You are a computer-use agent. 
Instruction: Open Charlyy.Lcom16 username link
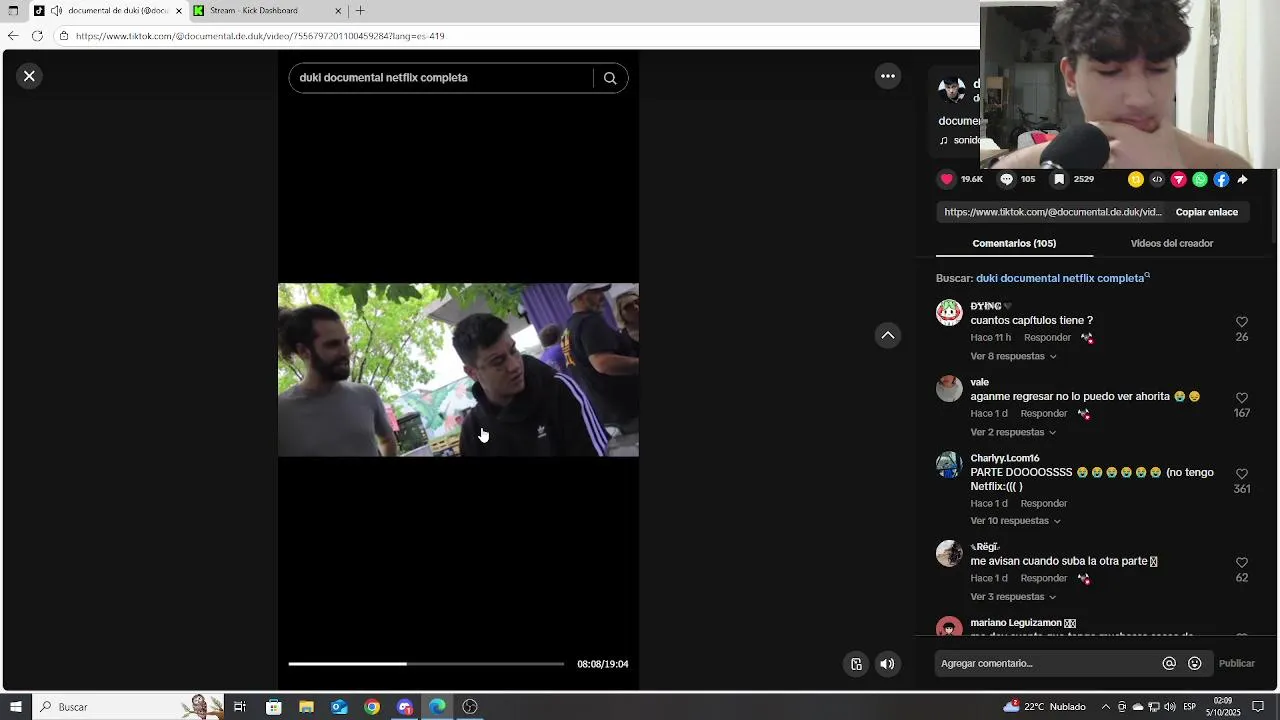[1005, 458]
